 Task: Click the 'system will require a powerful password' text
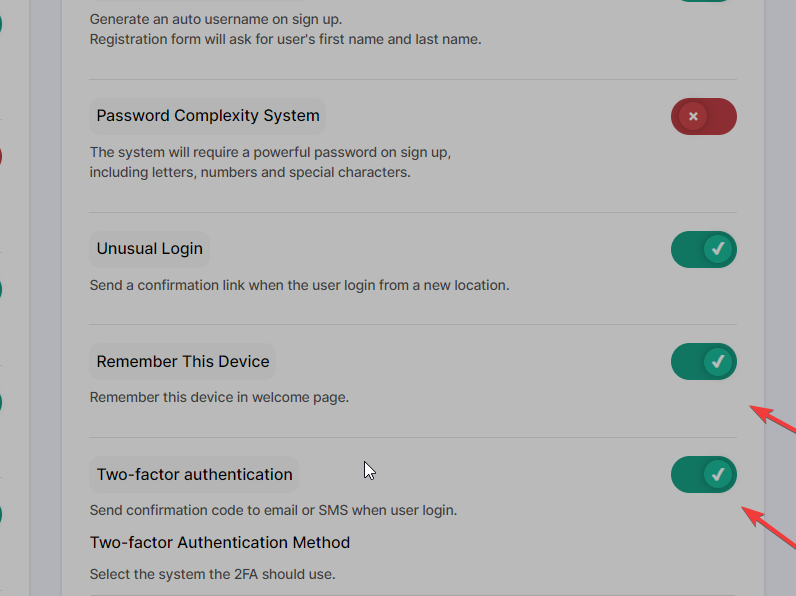tap(270, 153)
